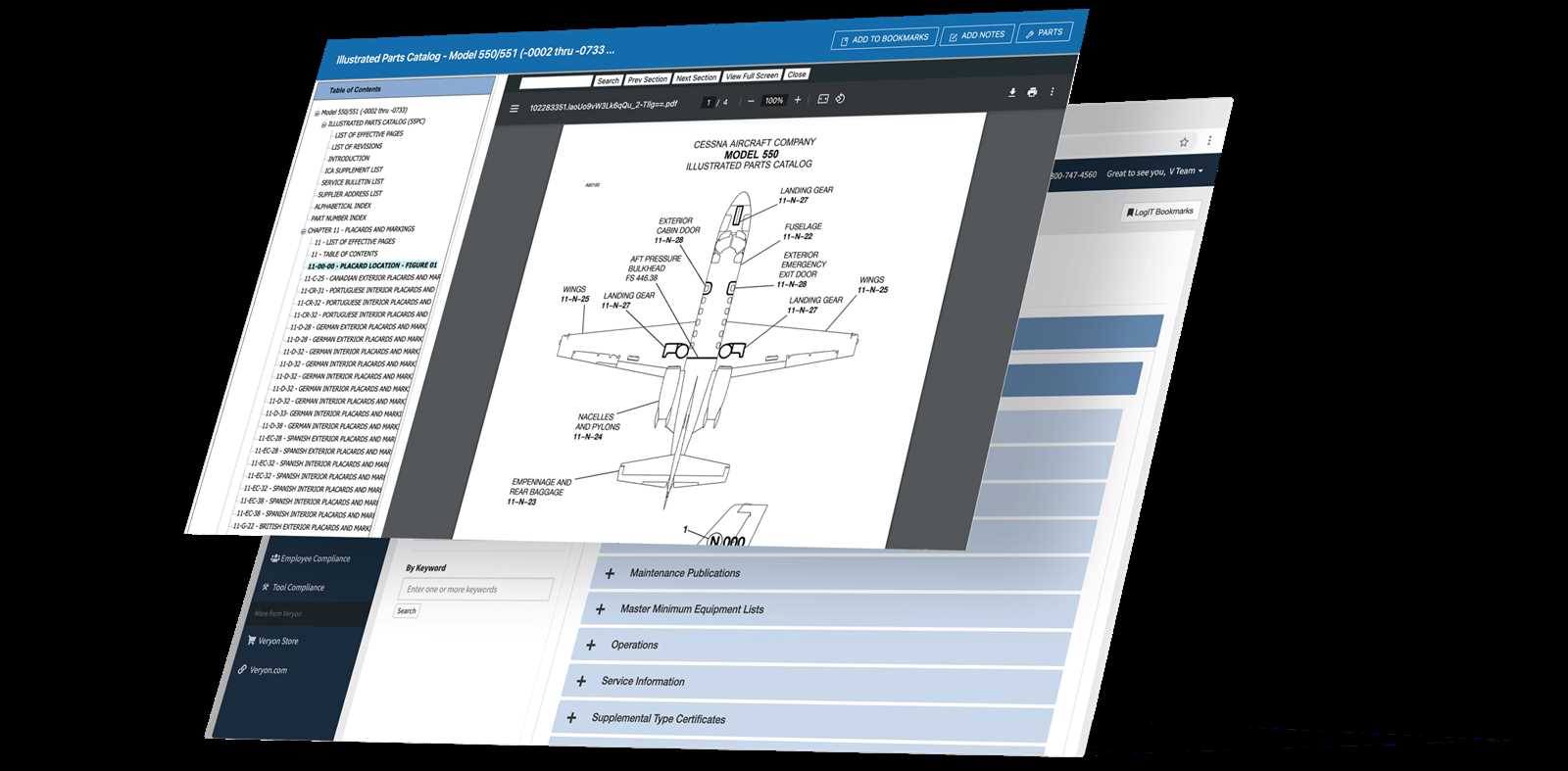Open Introduction tree item
Viewport: 1568px width, 771px height.
[349, 158]
